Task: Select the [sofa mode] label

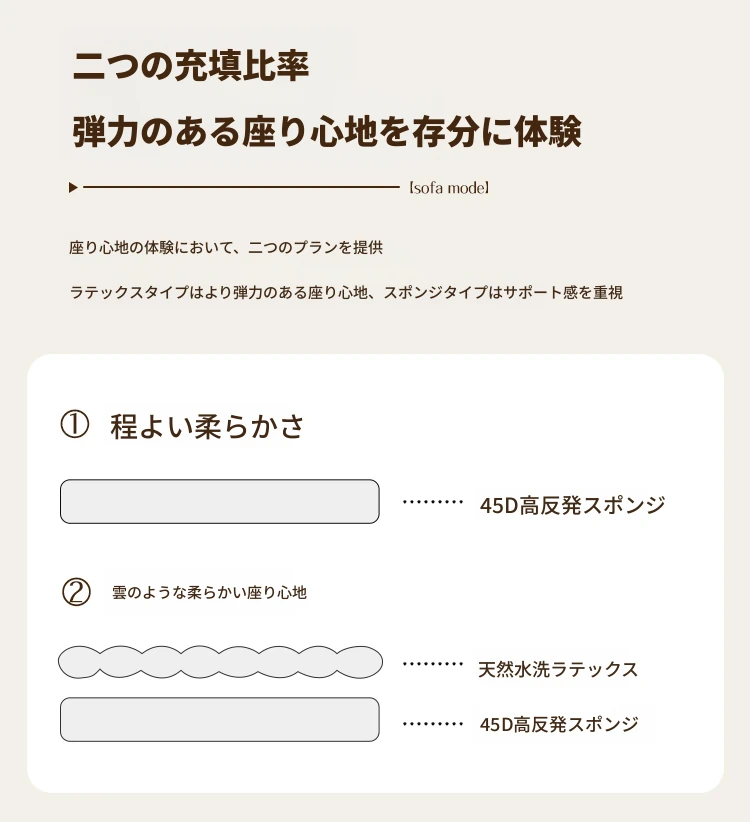Action: pyautogui.click(x=448, y=188)
